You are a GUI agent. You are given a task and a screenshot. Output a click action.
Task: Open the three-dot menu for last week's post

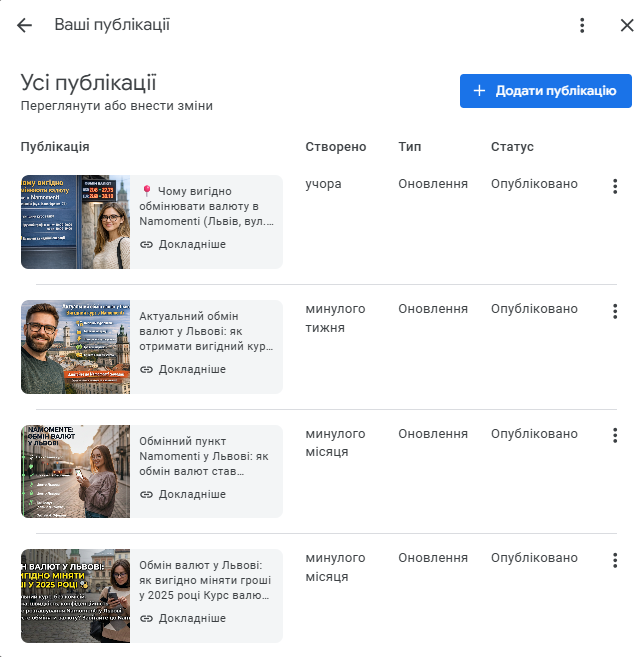615,311
